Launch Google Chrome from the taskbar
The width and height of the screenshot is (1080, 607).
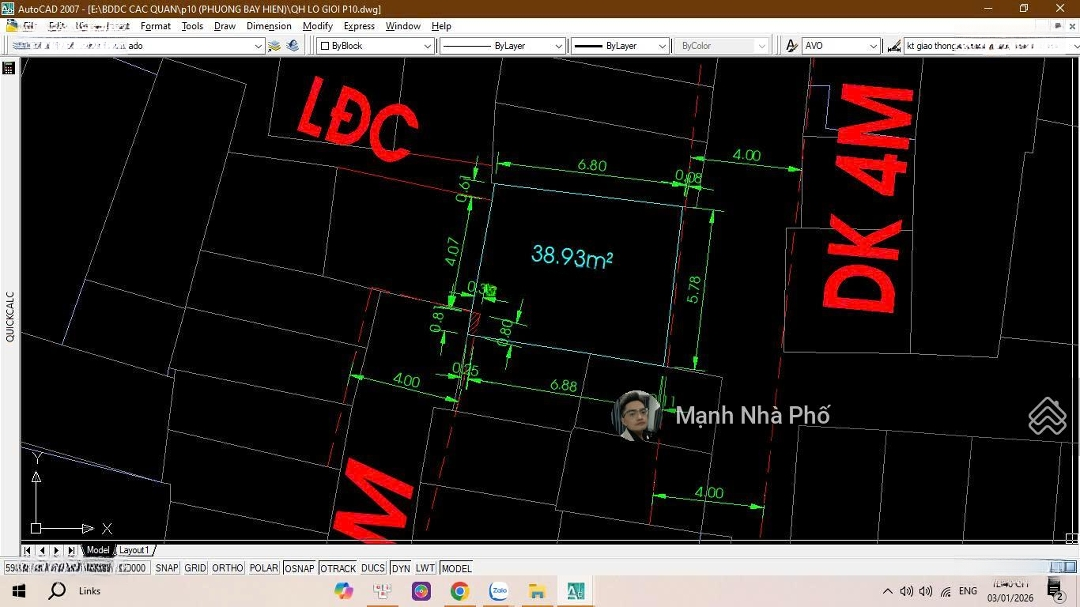(x=459, y=591)
